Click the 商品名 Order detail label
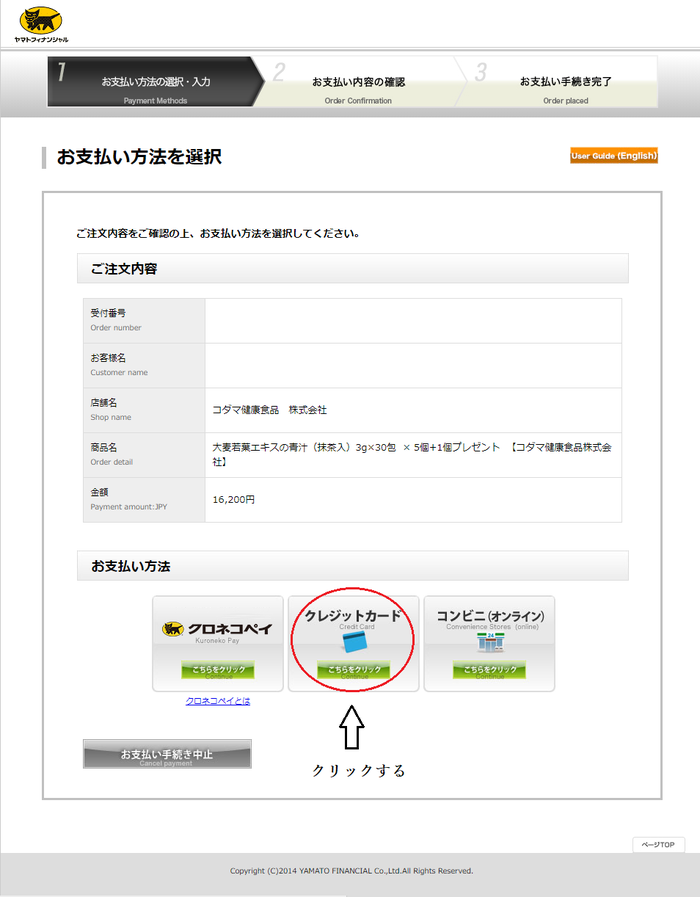 pyautogui.click(x=112, y=454)
